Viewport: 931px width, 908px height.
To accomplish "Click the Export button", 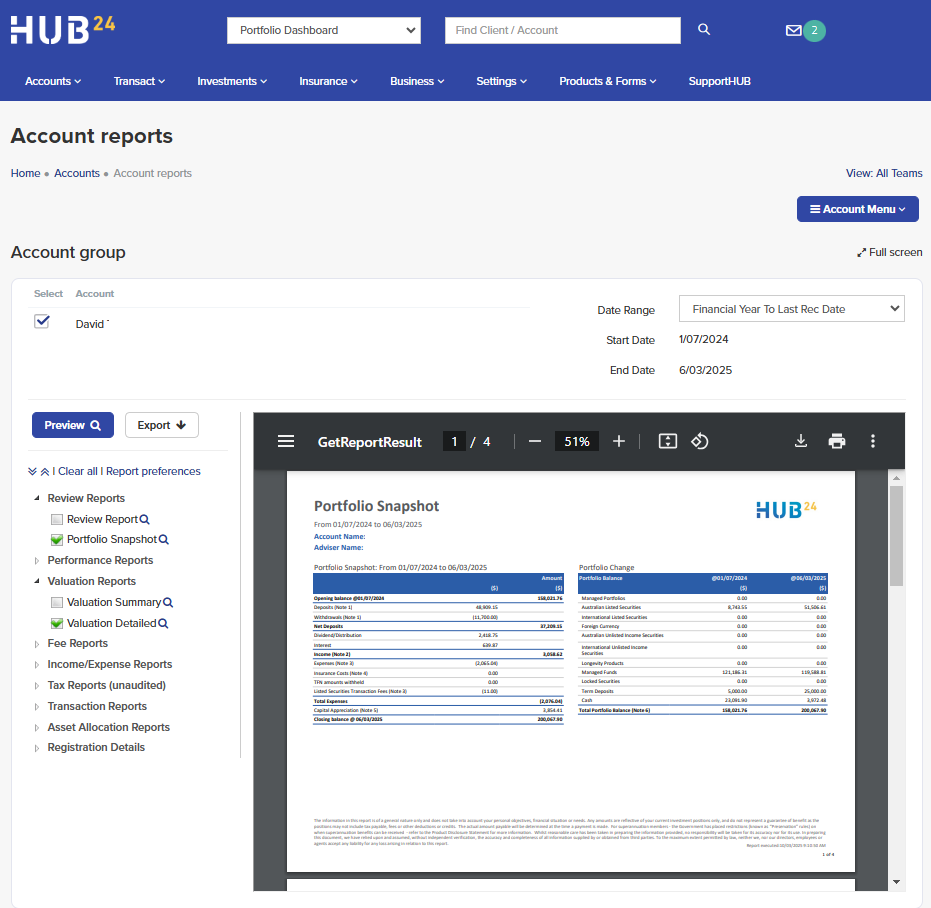I will [162, 425].
